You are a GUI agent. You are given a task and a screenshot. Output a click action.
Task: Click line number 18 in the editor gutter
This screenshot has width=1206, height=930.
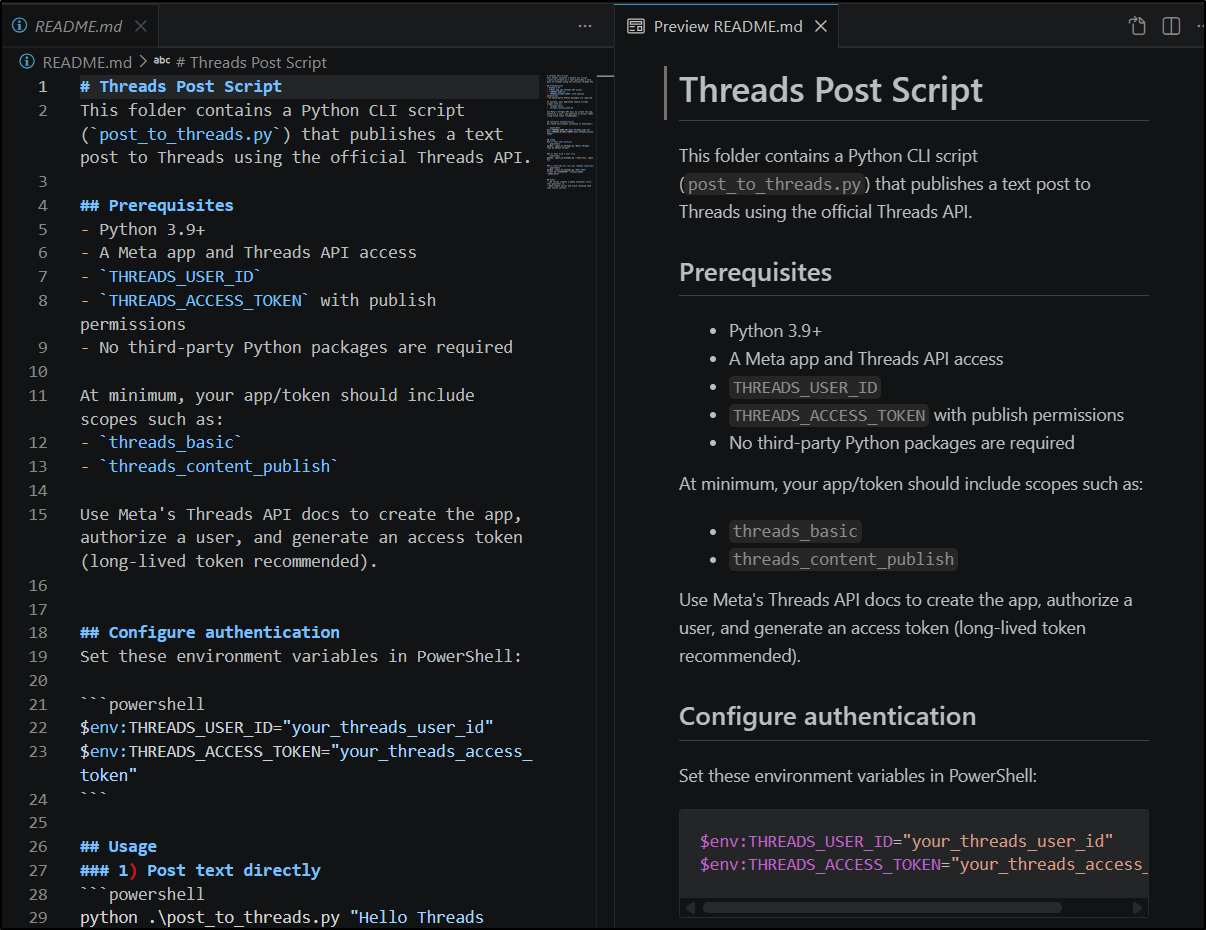[38, 632]
